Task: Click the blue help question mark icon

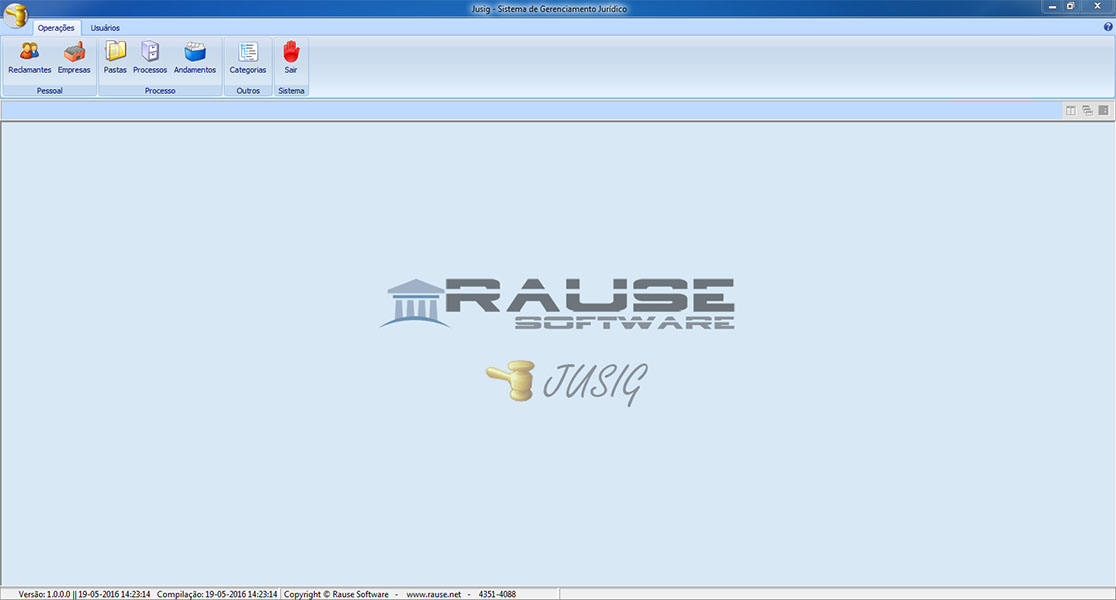Action: (1108, 27)
